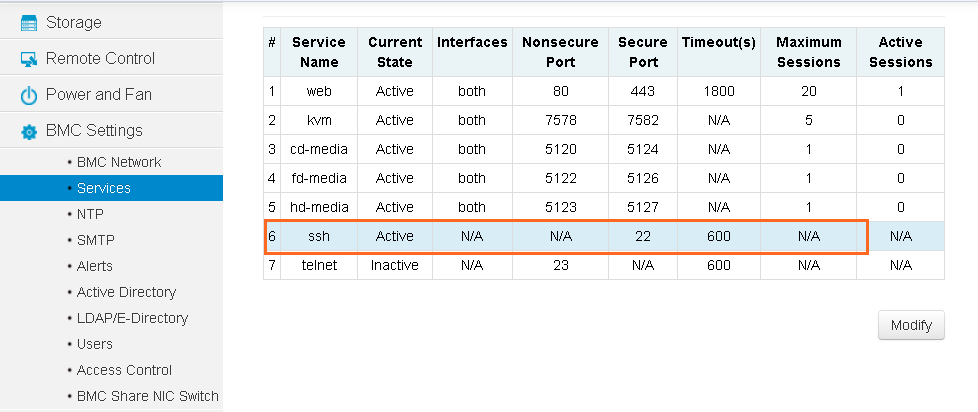Open the Storage menu section
This screenshot has width=978, height=412.
111,22
